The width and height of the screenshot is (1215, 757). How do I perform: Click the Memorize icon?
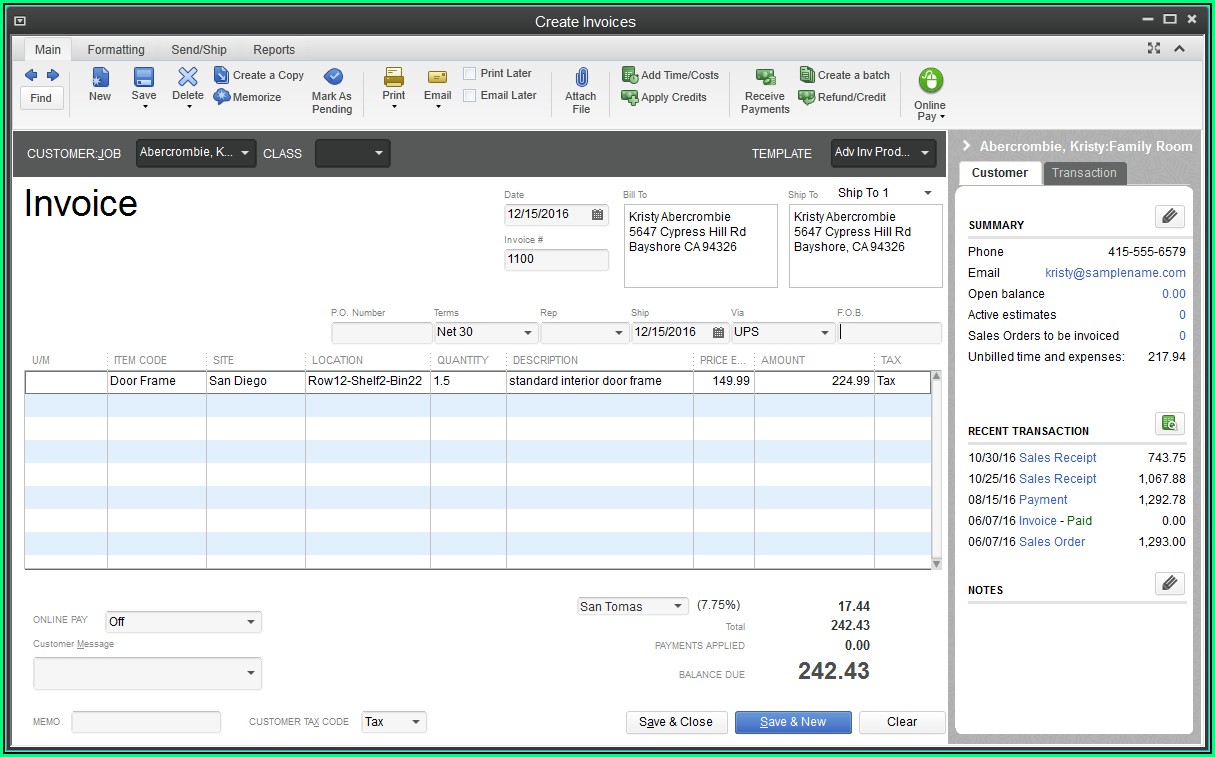(x=222, y=97)
